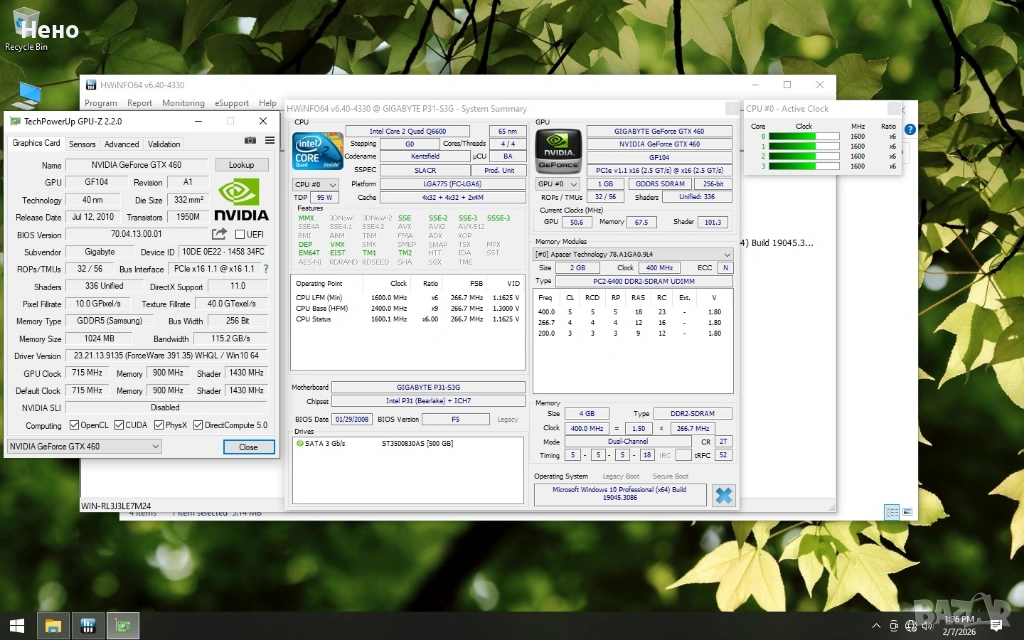Click the GPU-Z icon in the taskbar

point(122,626)
